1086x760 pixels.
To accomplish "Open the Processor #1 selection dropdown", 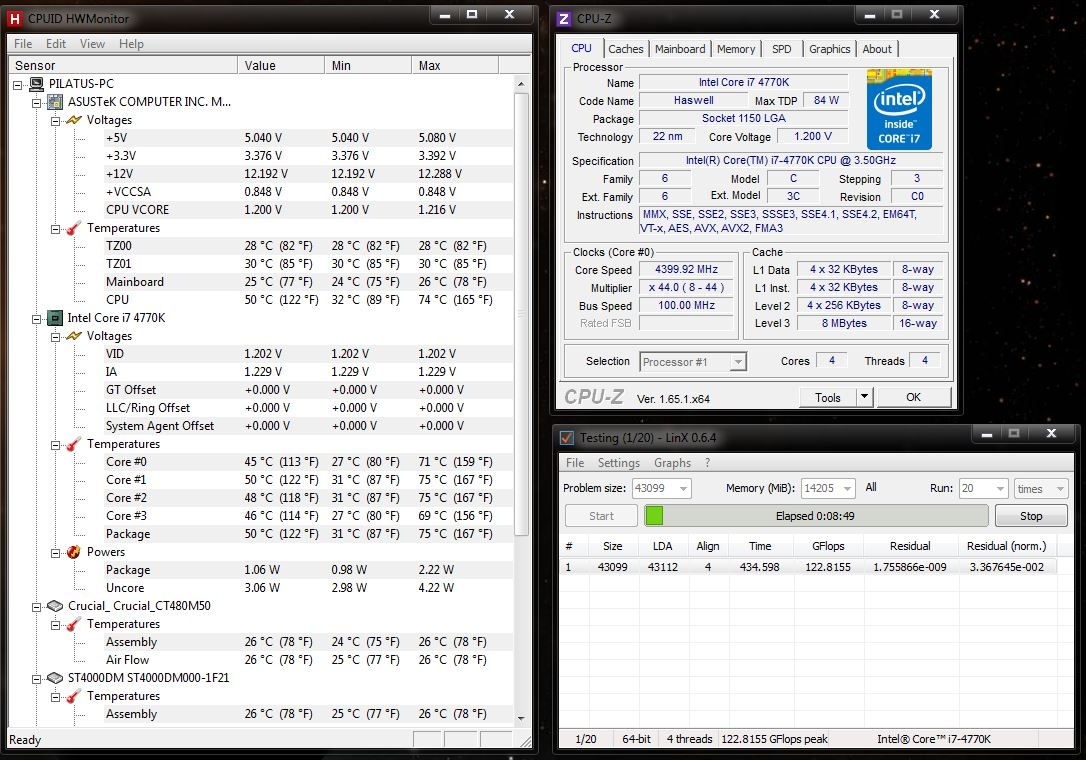I will tap(738, 362).
